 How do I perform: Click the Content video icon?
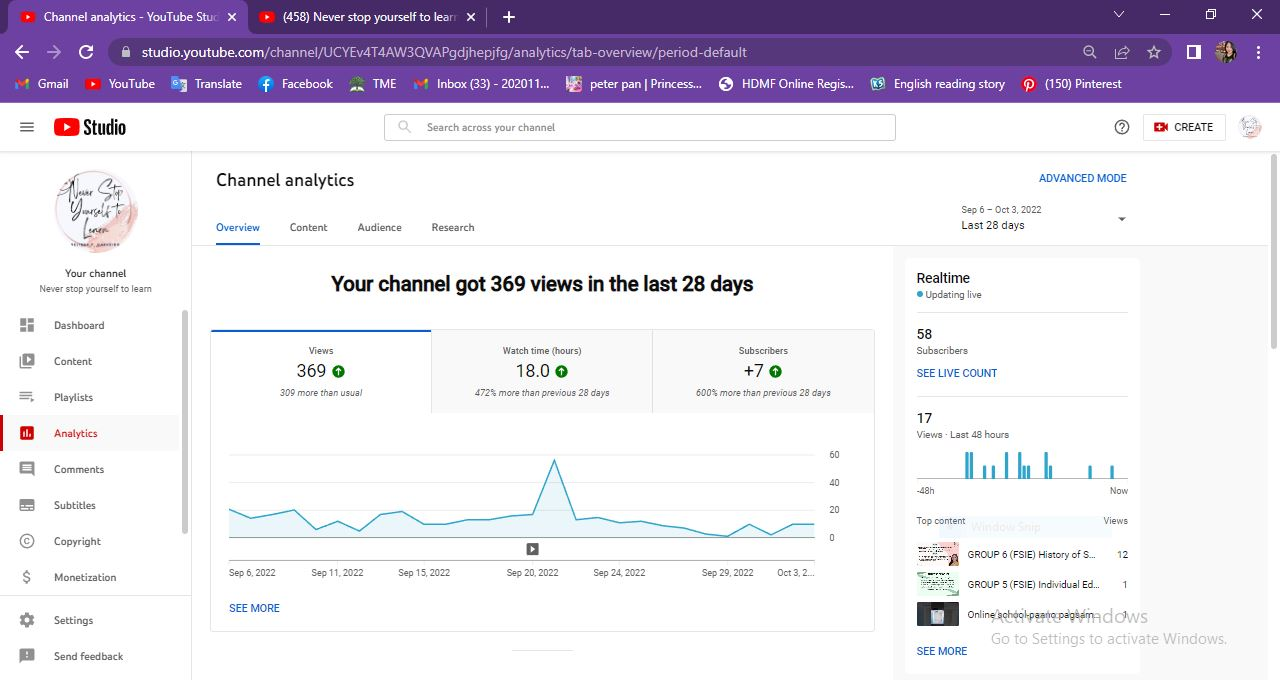click(27, 361)
